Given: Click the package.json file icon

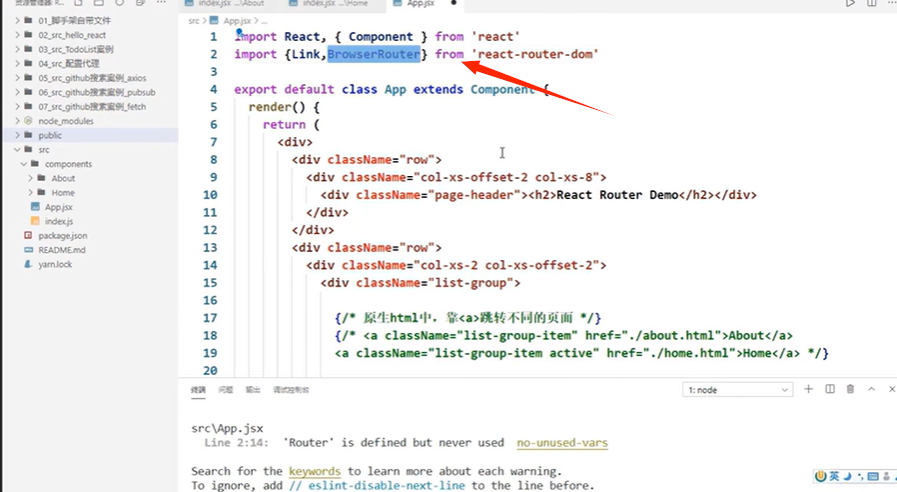Looking at the screenshot, I should [28, 235].
